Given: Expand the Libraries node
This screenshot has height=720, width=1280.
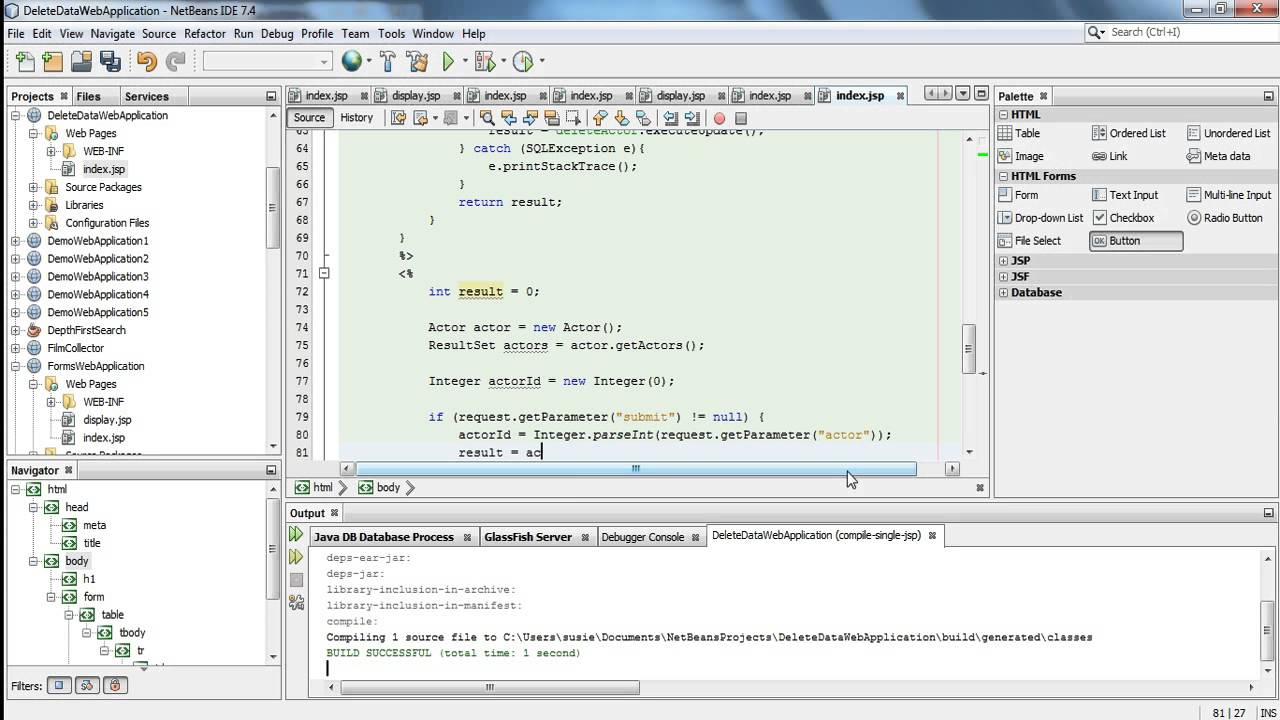Looking at the screenshot, I should click(x=34, y=206).
